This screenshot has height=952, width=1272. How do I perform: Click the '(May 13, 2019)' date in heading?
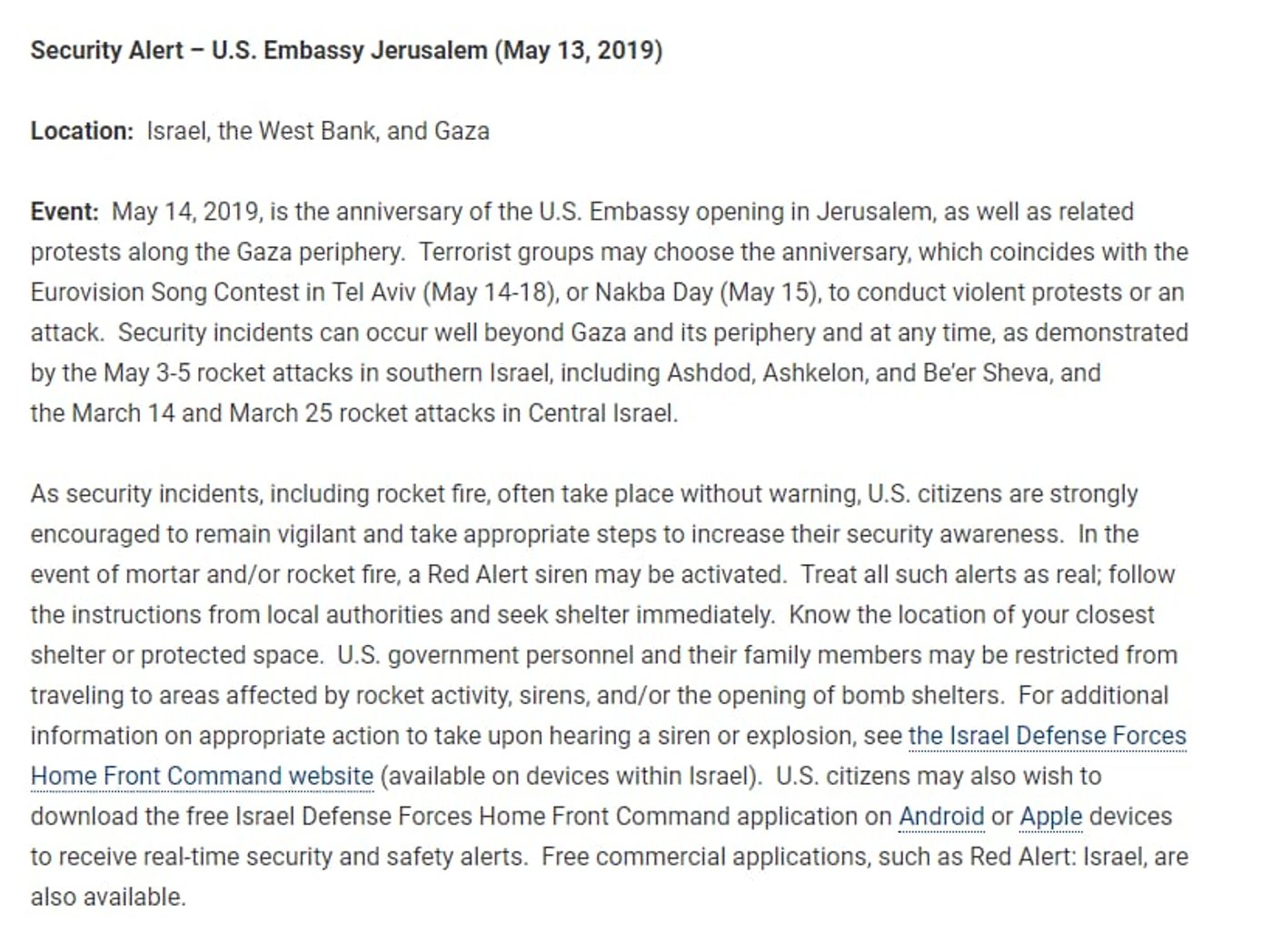579,50
